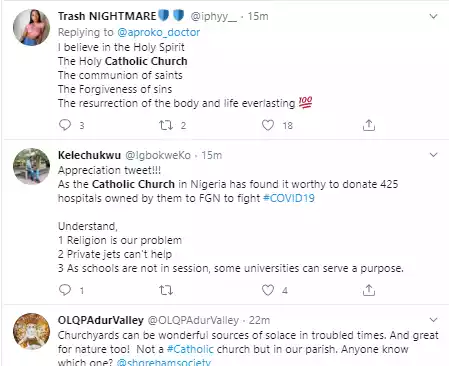This screenshot has width=449, height=366.
Task: Open more options chevron on Trash NIGHTMARE's tweet
Action: (x=433, y=16)
